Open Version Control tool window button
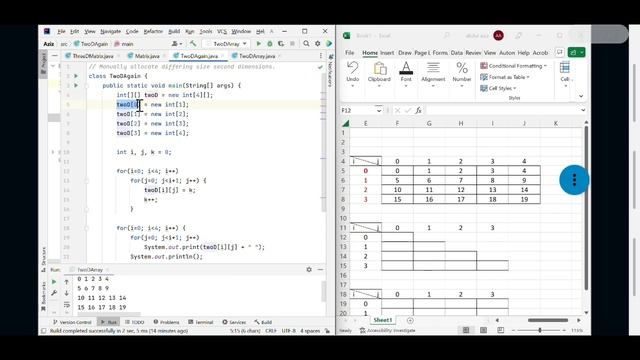The image size is (640, 360). [72, 322]
